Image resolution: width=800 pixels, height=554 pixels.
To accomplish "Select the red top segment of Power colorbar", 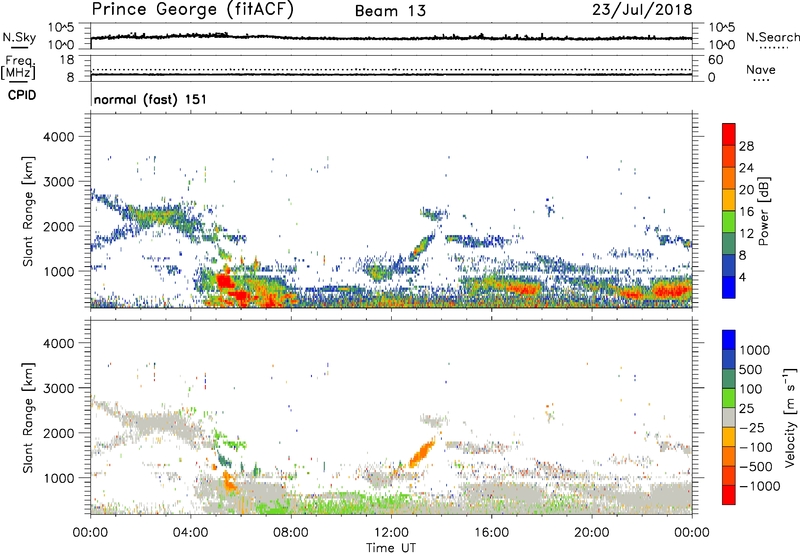I will tap(729, 135).
